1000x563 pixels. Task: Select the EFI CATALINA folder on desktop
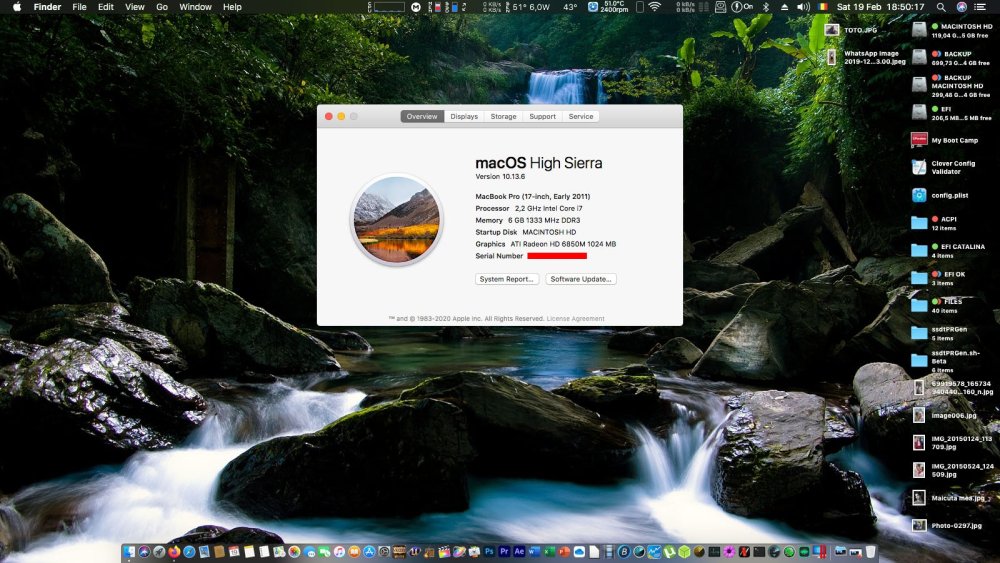[919, 250]
